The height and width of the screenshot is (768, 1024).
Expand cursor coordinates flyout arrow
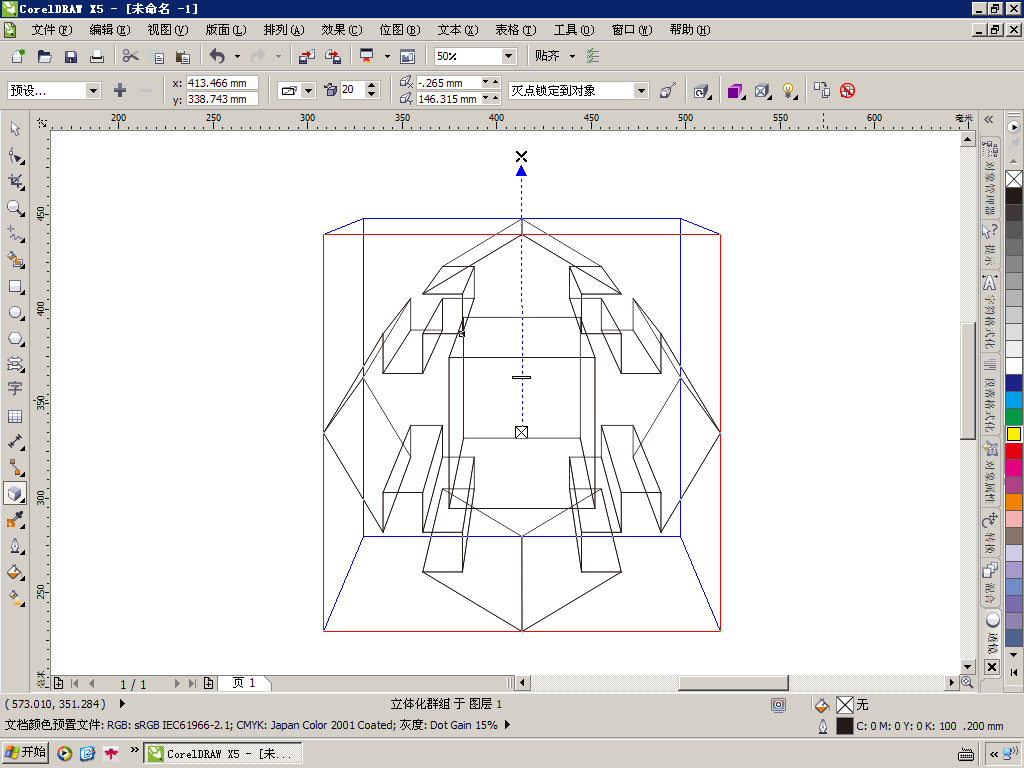(122, 703)
